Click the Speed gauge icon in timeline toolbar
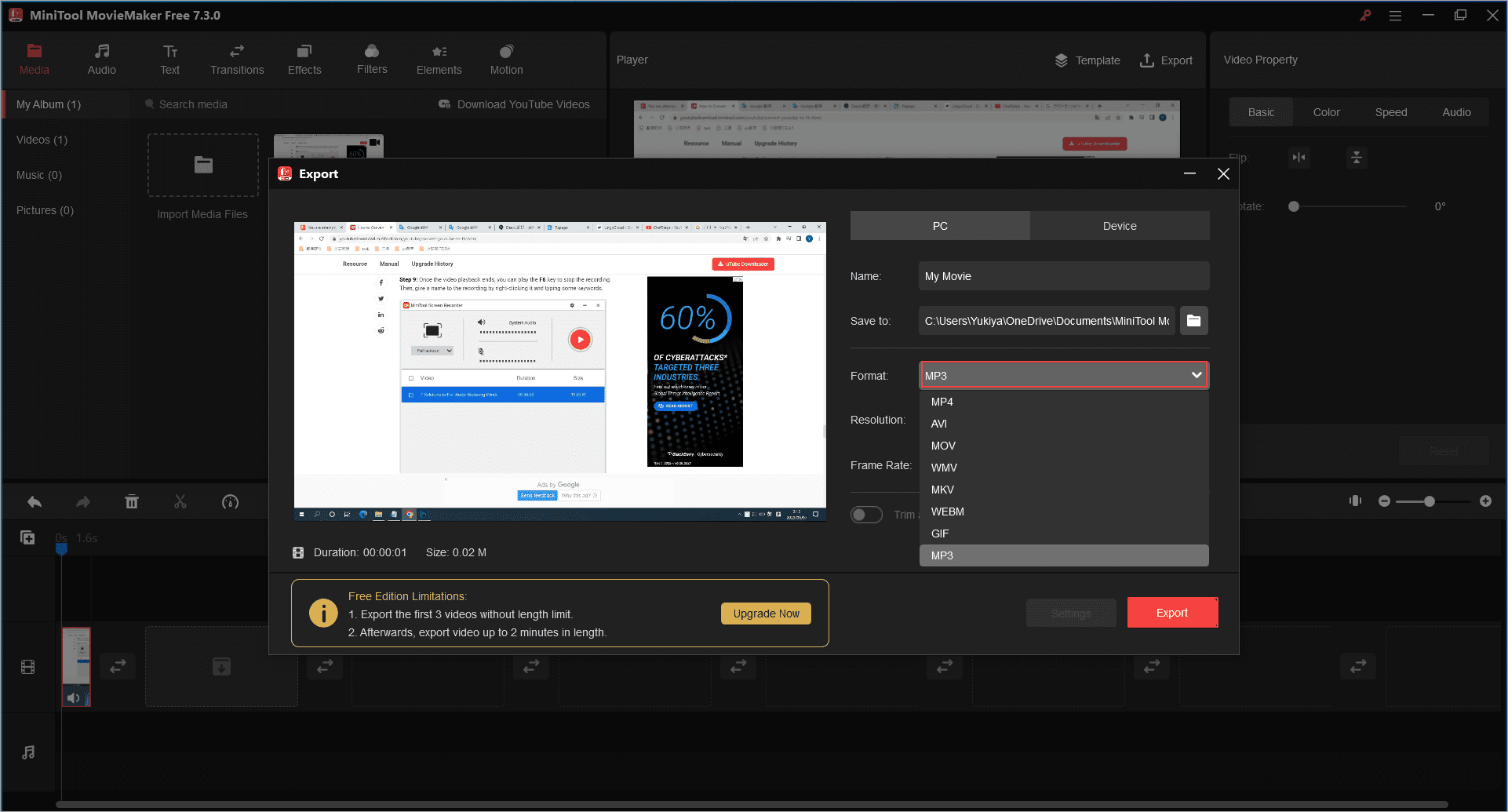1508x812 pixels. coord(230,502)
